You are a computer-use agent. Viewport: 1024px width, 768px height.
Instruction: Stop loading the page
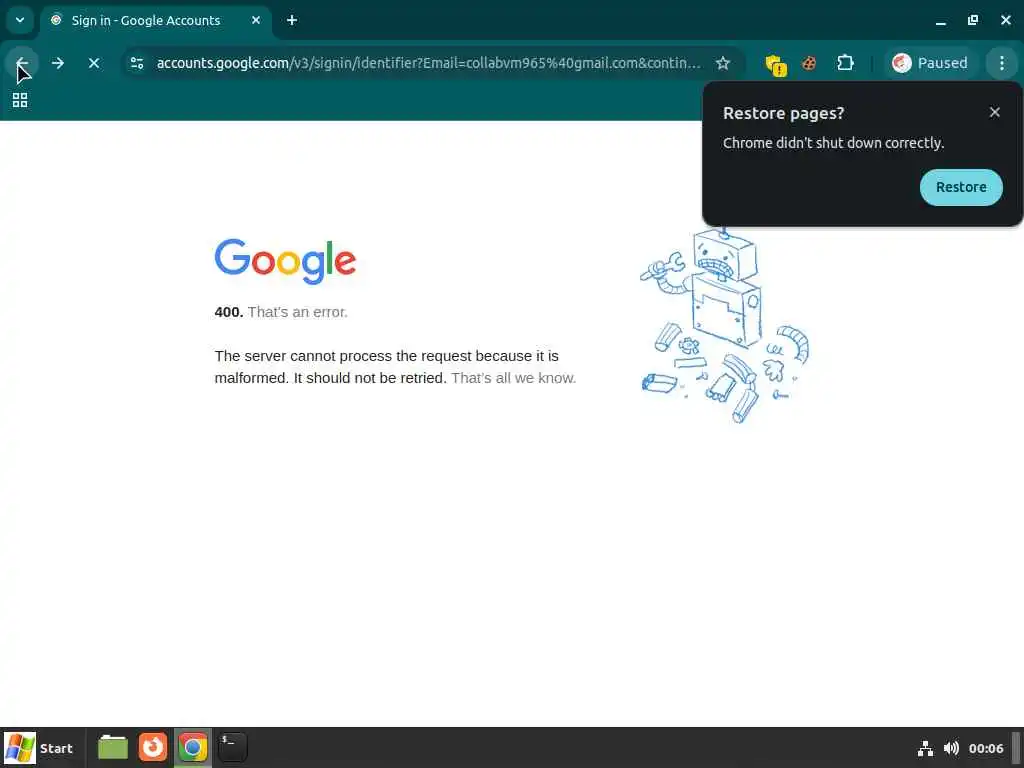click(93, 63)
